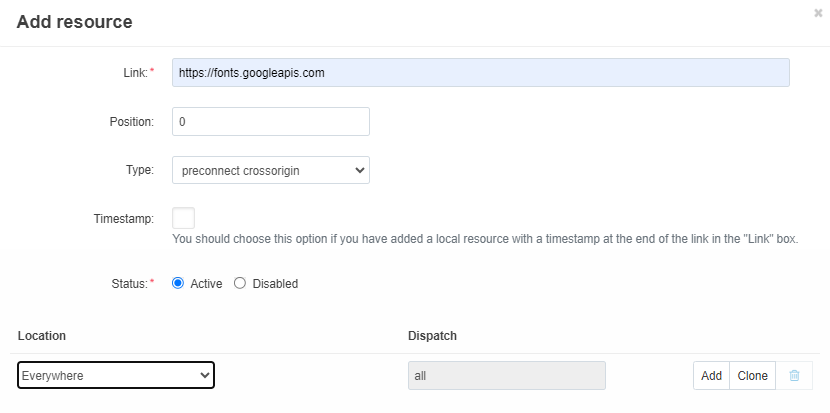Image resolution: width=830 pixels, height=413 pixels.
Task: Focus the Link field with fonts.googleapis.com
Action: pos(481,73)
